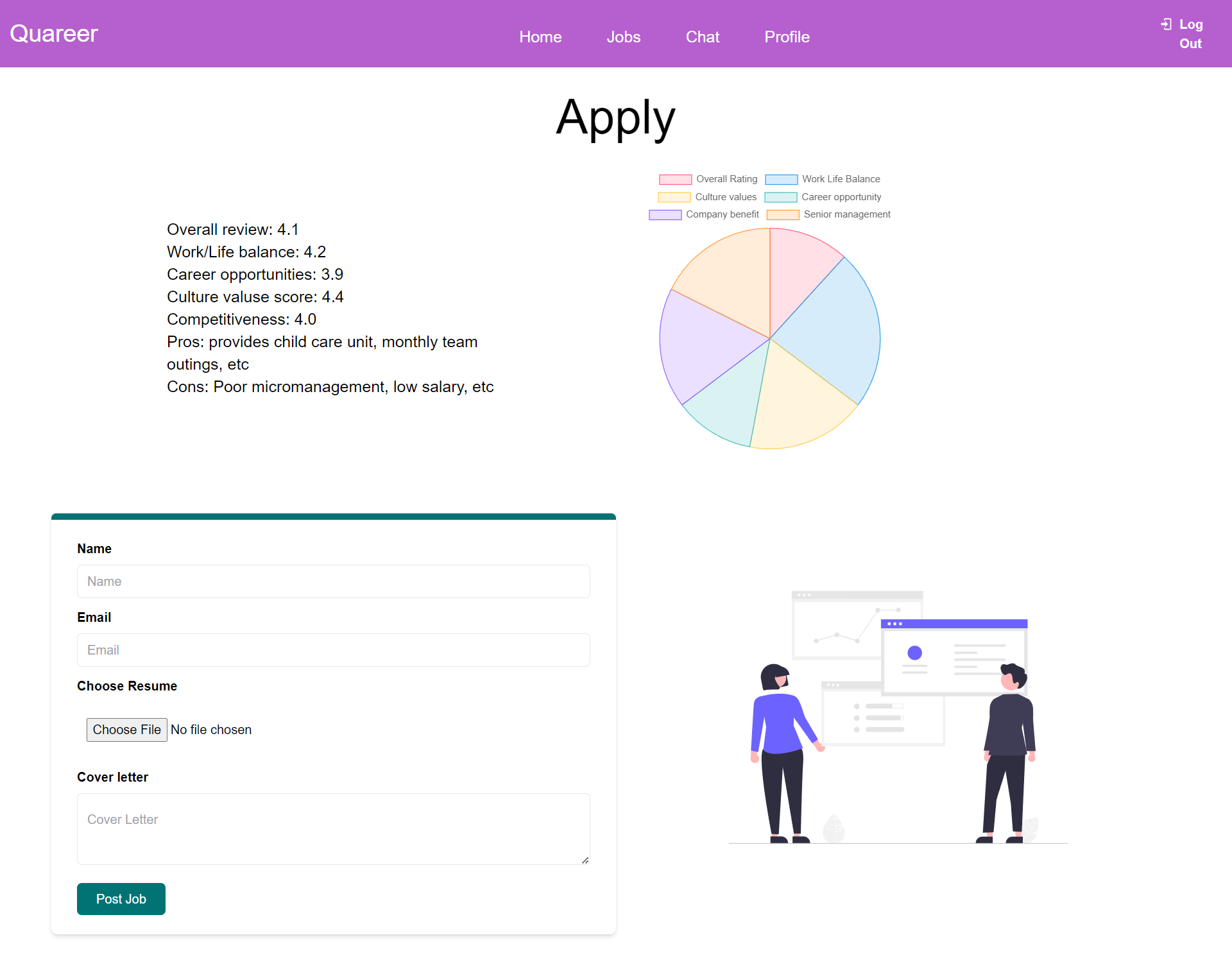The image size is (1232, 960).
Task: Toggle Senior management legend swatch
Action: click(x=783, y=214)
